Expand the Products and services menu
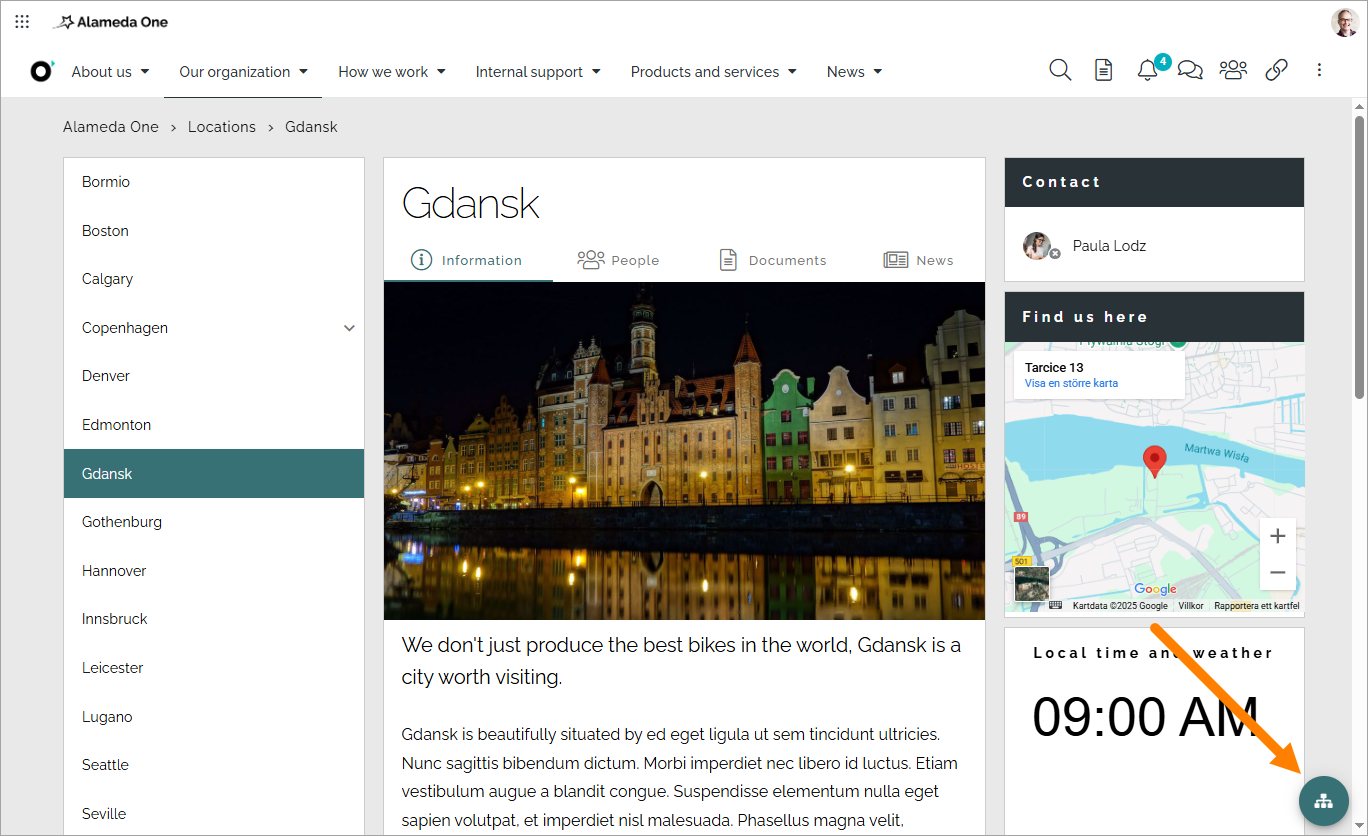 click(713, 72)
